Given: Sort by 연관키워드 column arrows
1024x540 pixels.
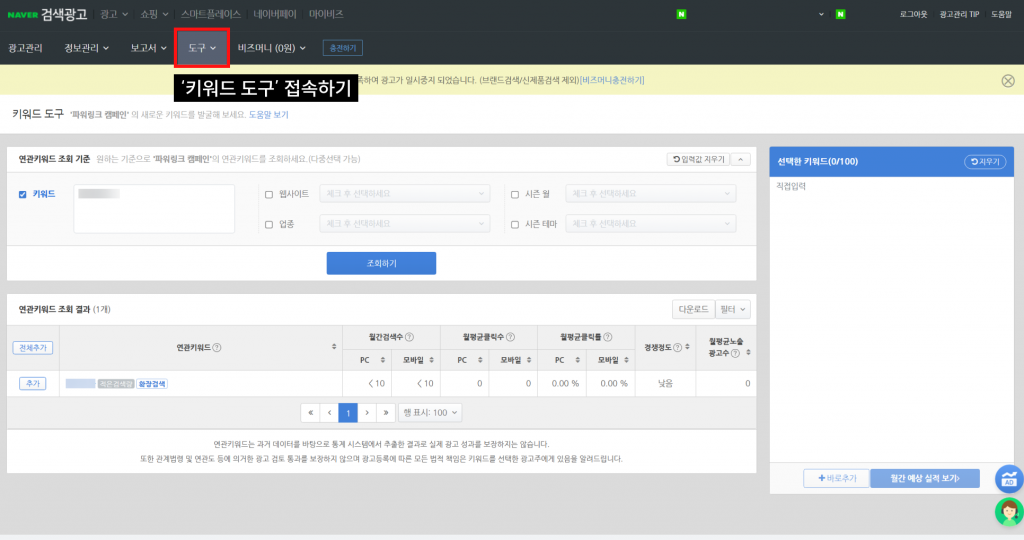Looking at the screenshot, I should coord(334,347).
